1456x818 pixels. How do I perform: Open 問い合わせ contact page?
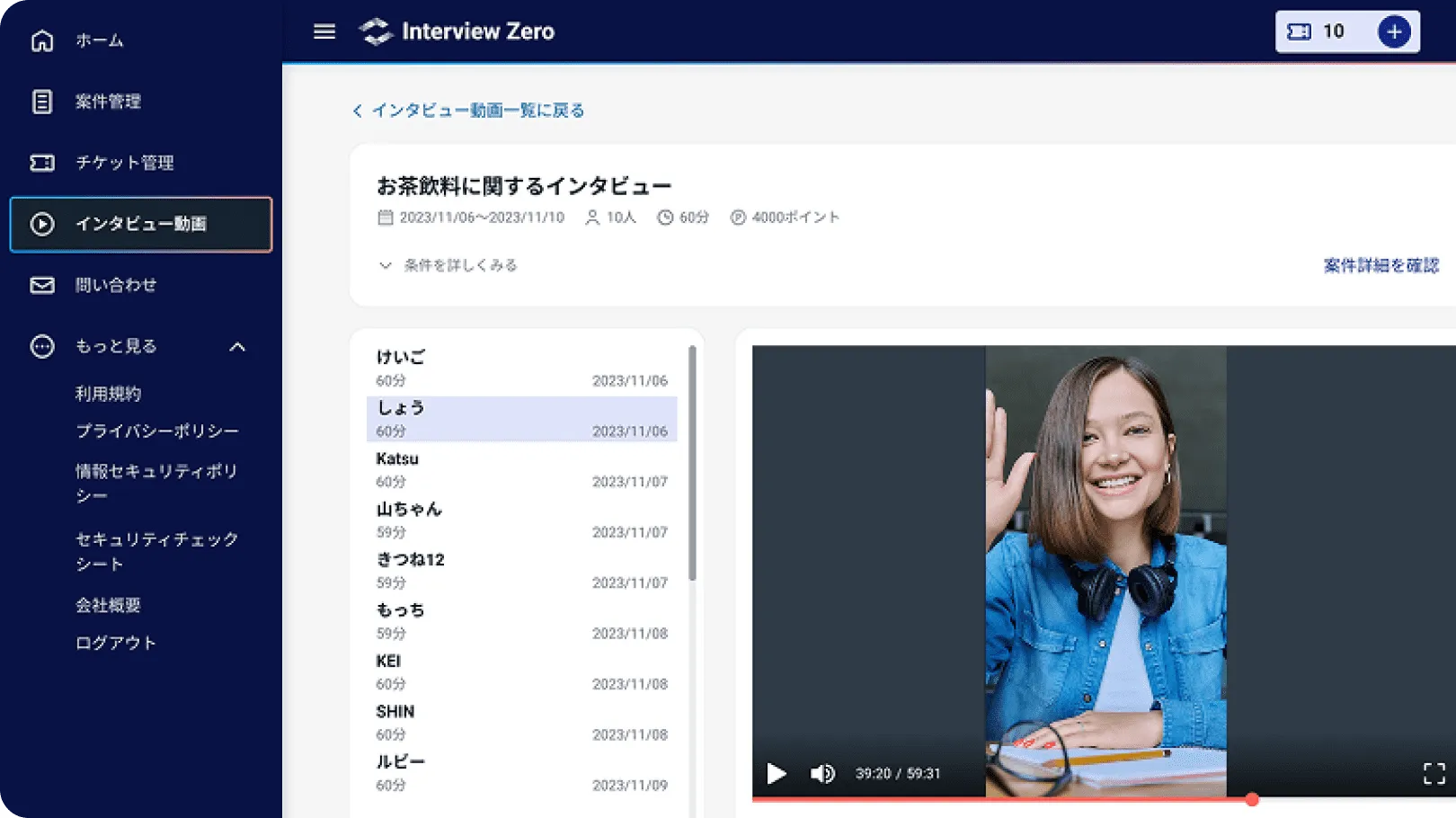click(x=115, y=285)
